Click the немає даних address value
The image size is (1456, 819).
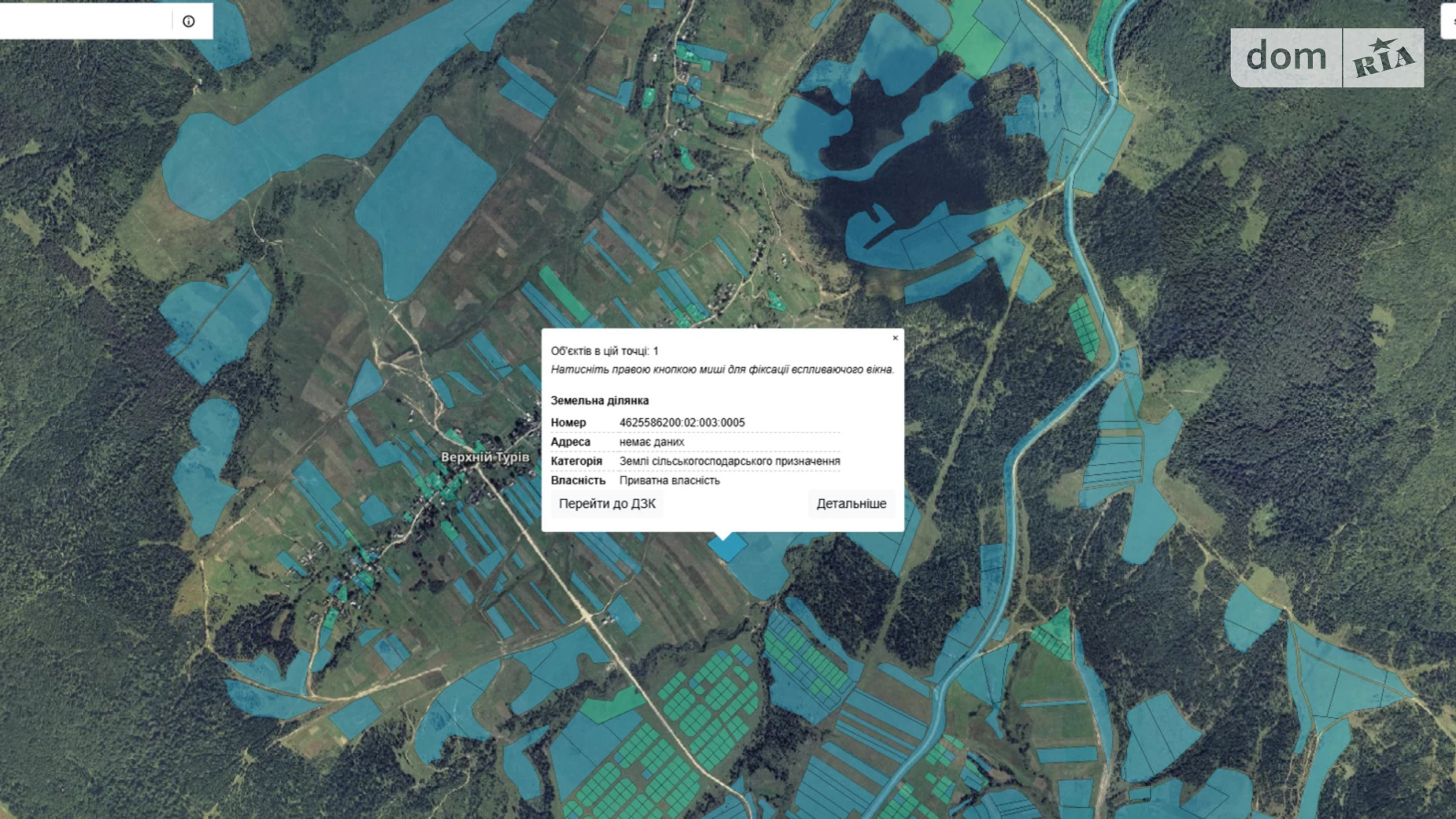pos(651,443)
